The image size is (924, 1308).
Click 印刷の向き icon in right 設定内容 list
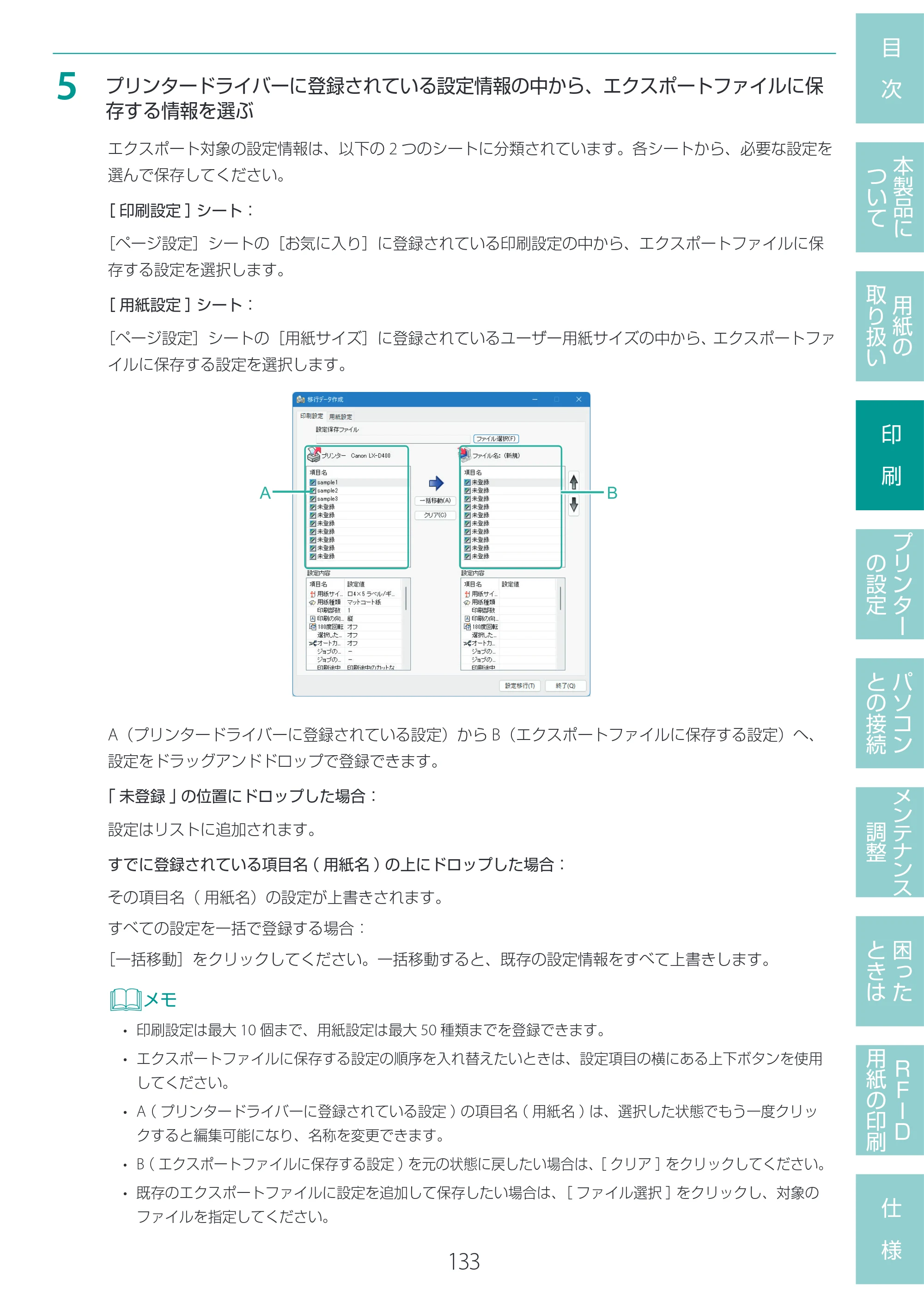467,619
